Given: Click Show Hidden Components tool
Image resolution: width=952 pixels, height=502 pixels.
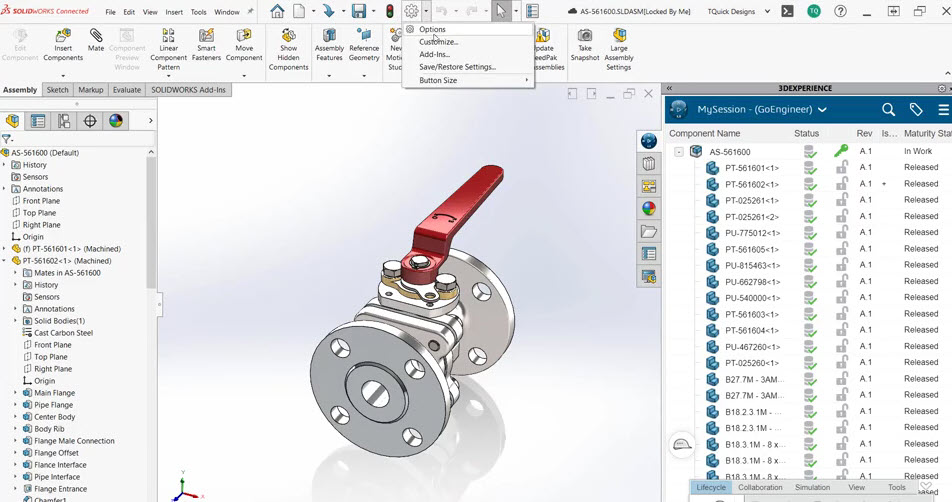Looking at the screenshot, I should (x=288, y=49).
